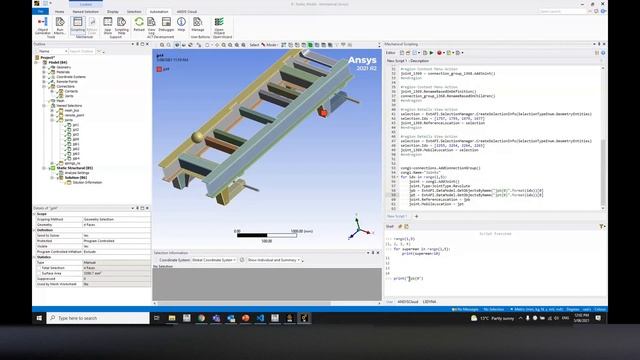The image size is (640, 360).
Task: Collapse the Named Selections node
Action: coord(44,106)
